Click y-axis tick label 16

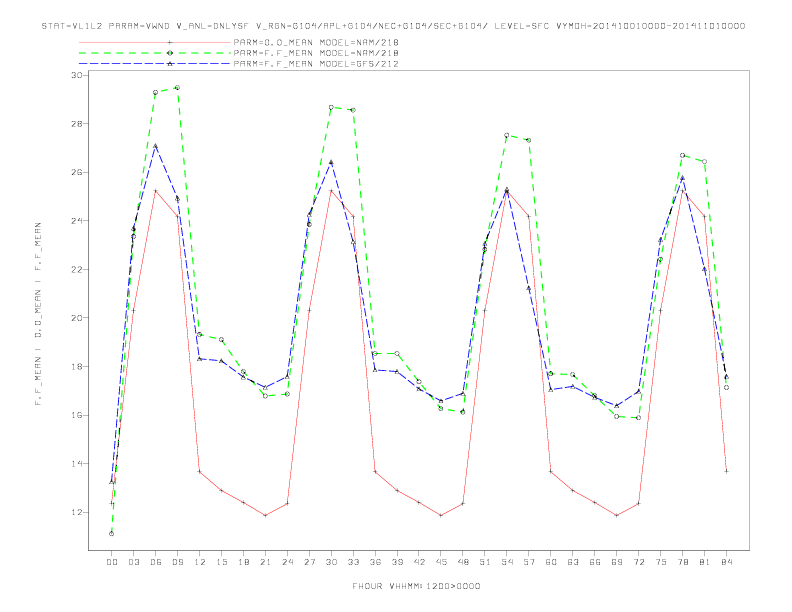coord(77,415)
